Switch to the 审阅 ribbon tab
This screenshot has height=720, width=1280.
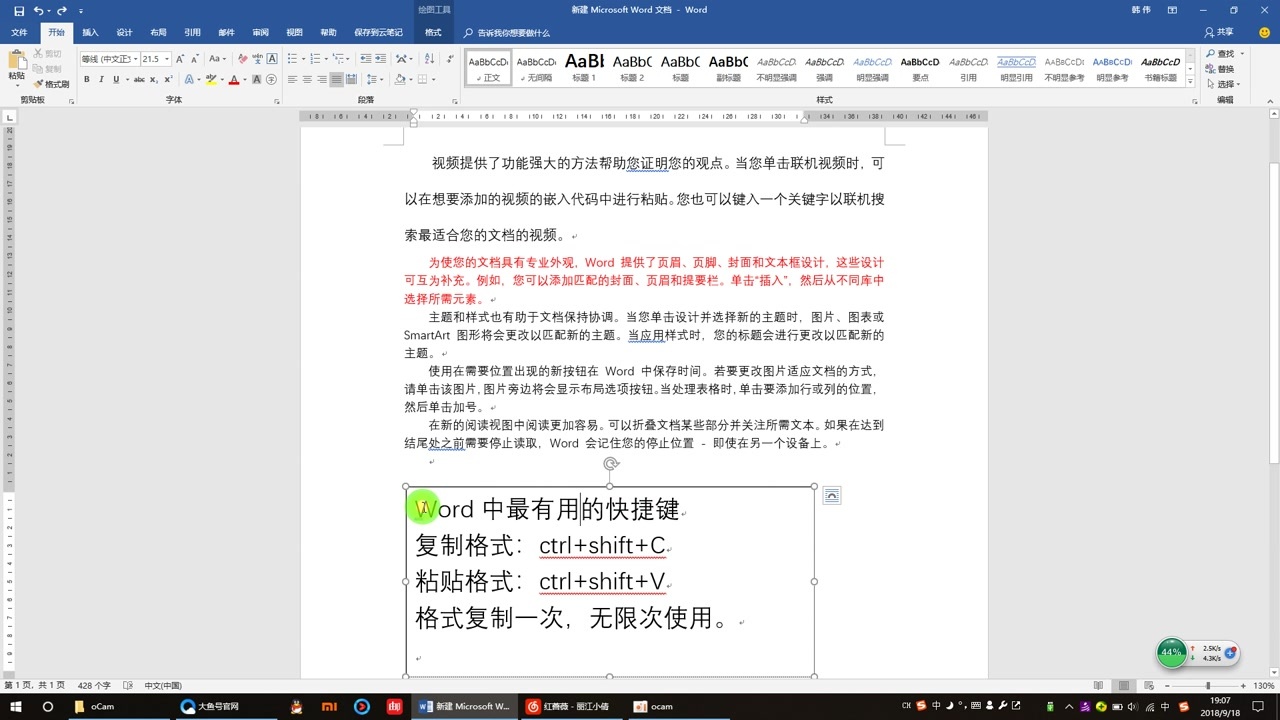tap(260, 32)
